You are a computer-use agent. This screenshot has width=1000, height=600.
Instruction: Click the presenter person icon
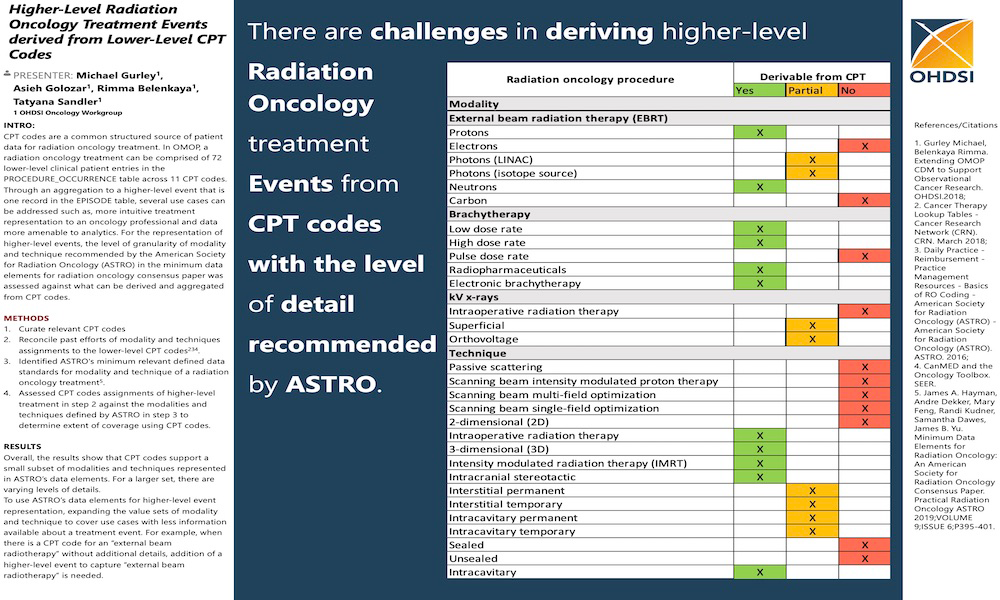click(7, 74)
